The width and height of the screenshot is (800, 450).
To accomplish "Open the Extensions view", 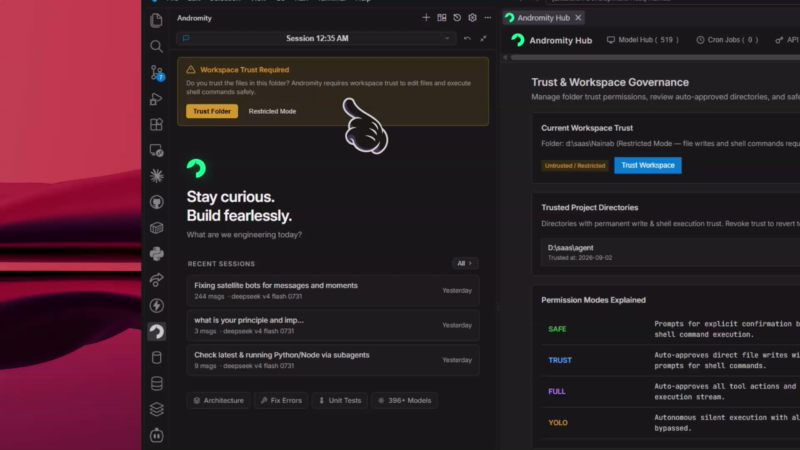I will (157, 124).
